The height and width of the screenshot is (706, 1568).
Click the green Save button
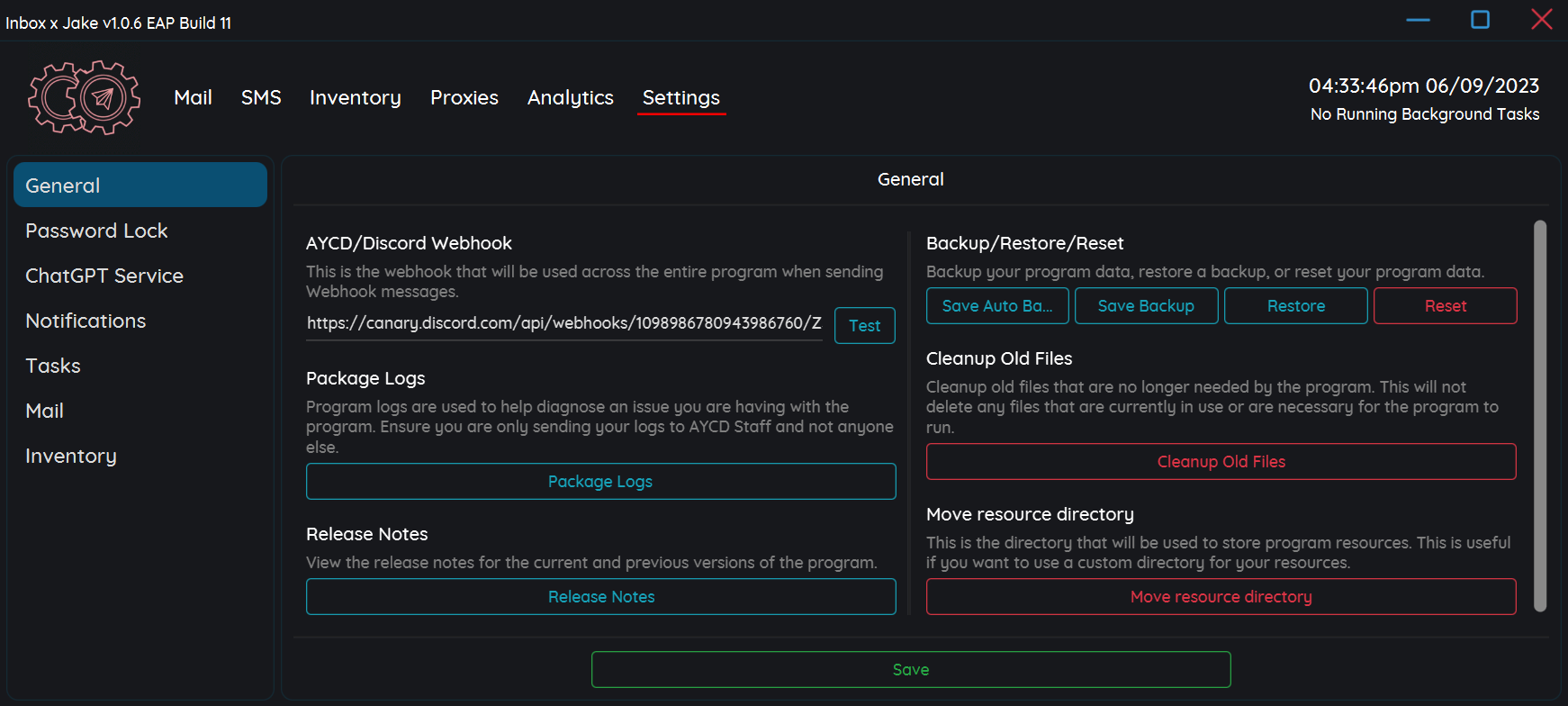click(x=910, y=670)
